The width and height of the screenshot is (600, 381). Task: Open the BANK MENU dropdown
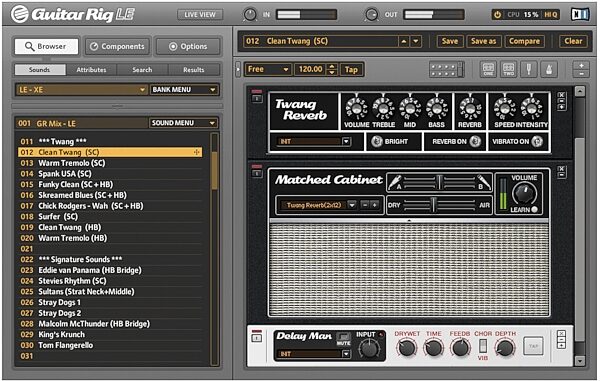pyautogui.click(x=184, y=90)
